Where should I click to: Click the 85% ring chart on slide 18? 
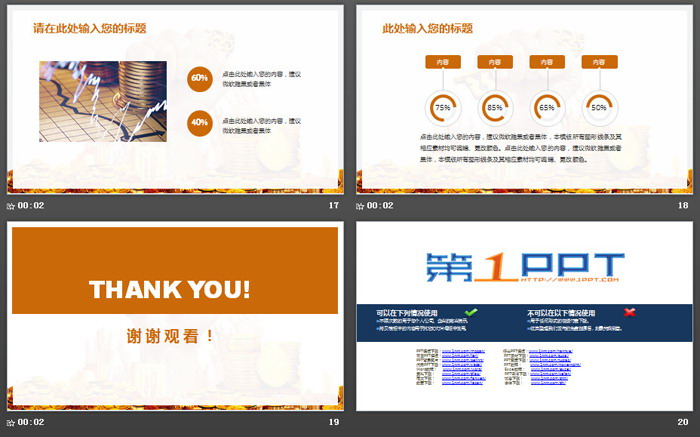click(x=495, y=108)
